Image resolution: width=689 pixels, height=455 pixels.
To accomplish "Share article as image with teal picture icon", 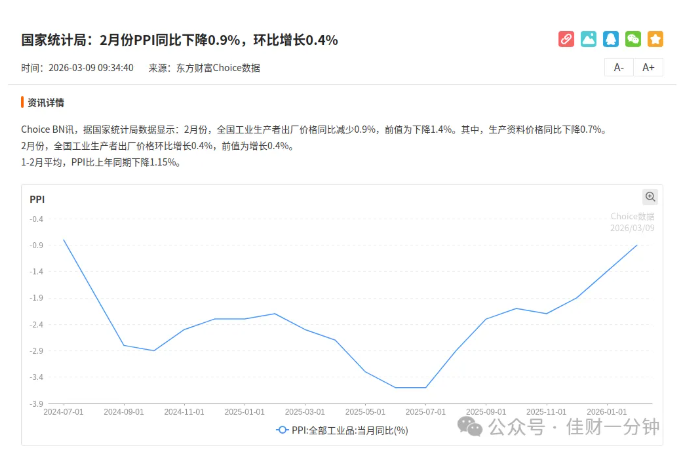I will click(588, 39).
